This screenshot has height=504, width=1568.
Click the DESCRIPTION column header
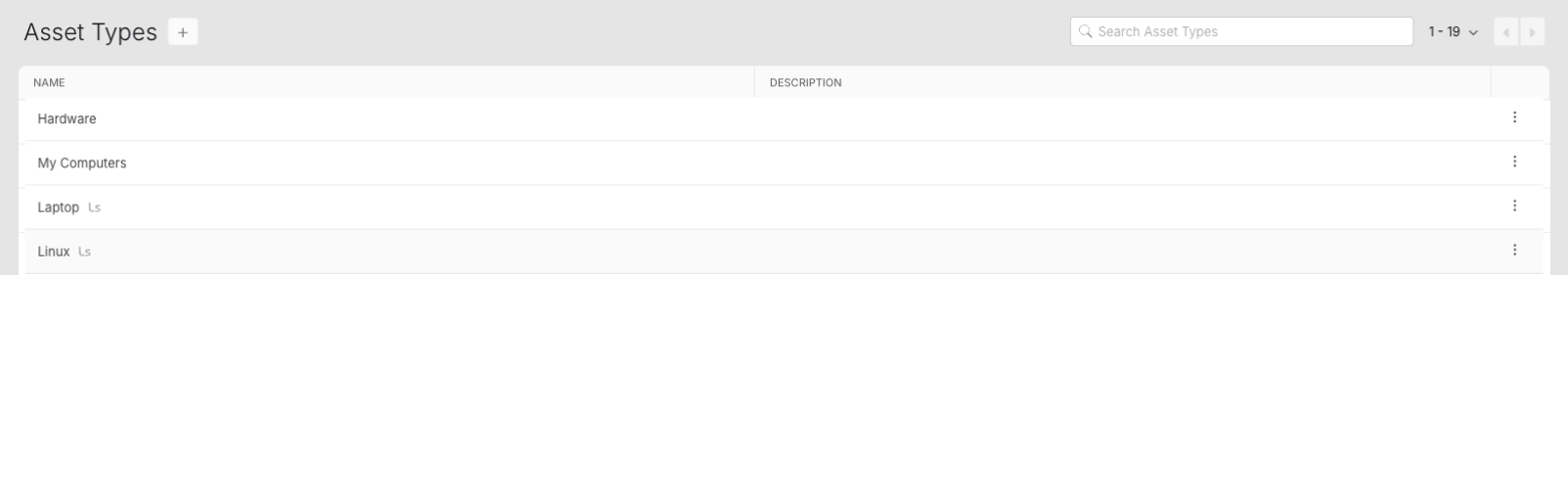[805, 82]
